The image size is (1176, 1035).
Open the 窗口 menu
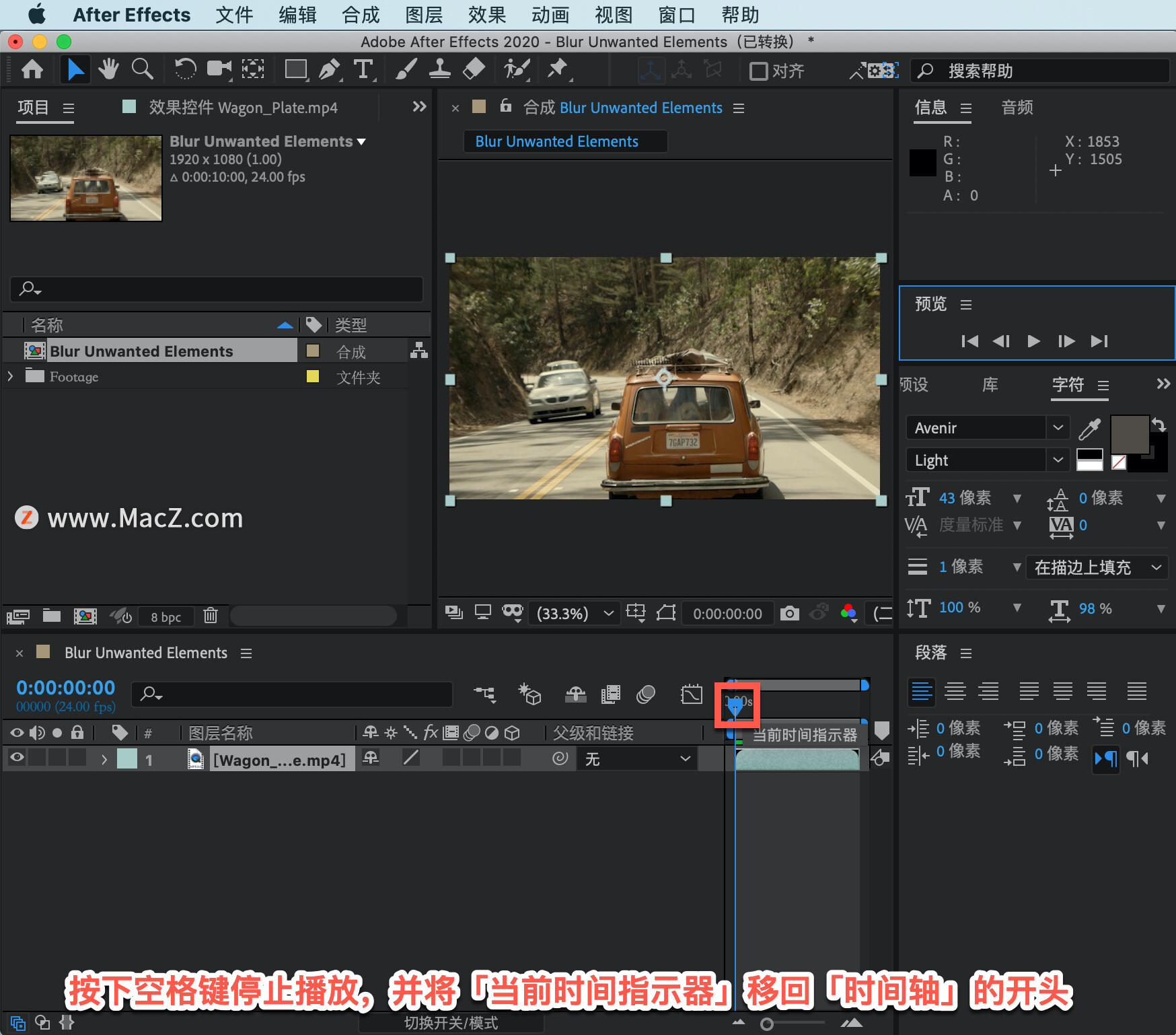tap(676, 15)
